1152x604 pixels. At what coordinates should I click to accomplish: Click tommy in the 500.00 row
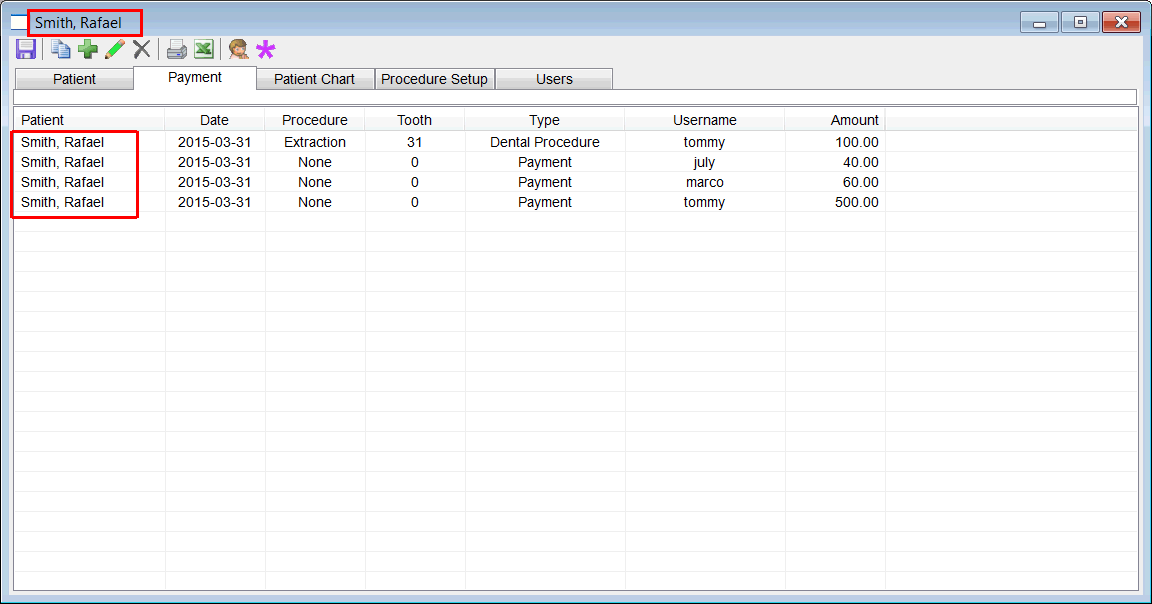tap(704, 202)
